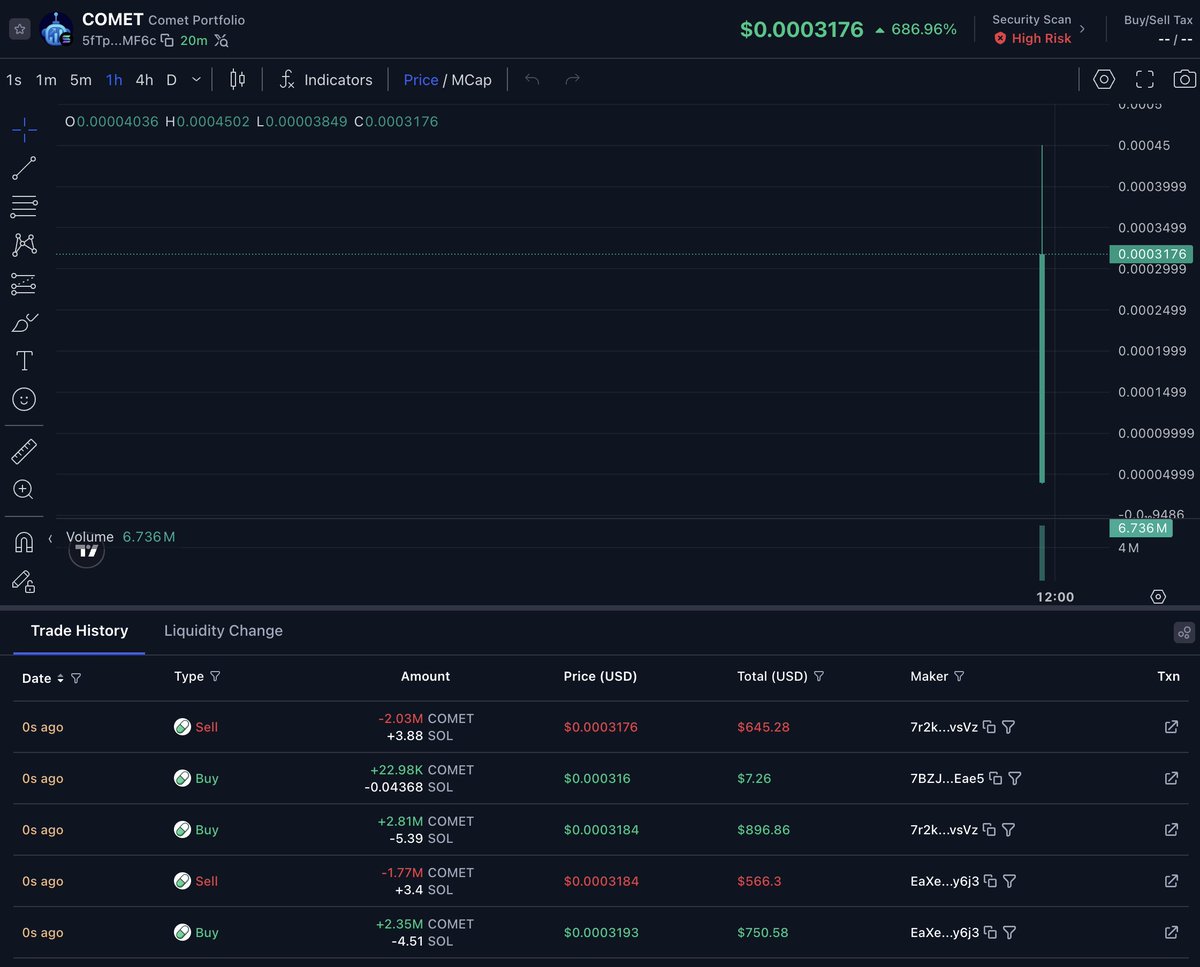The height and width of the screenshot is (967, 1200).
Task: Open price scale settings gear at chart bottom
Action: [1158, 597]
